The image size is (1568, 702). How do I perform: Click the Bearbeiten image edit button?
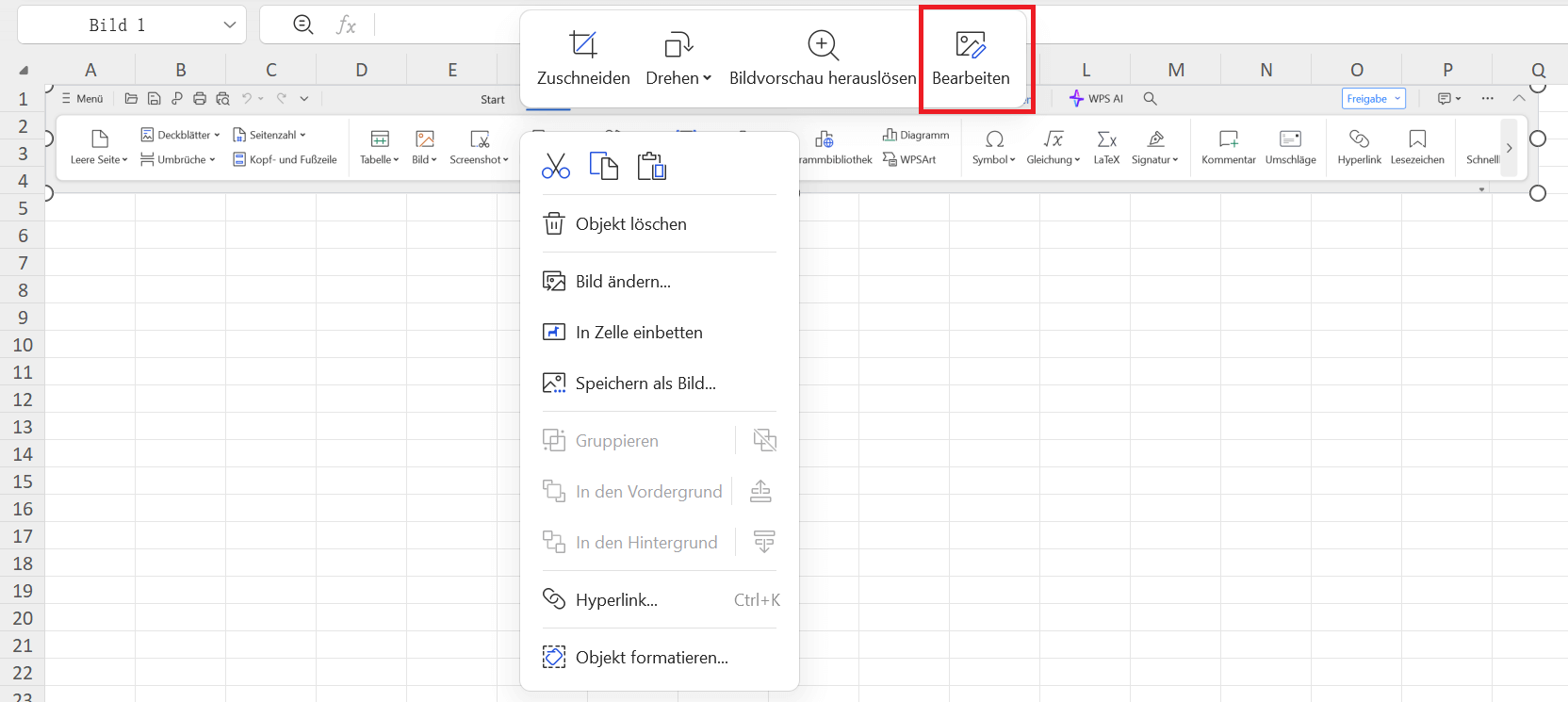971,59
